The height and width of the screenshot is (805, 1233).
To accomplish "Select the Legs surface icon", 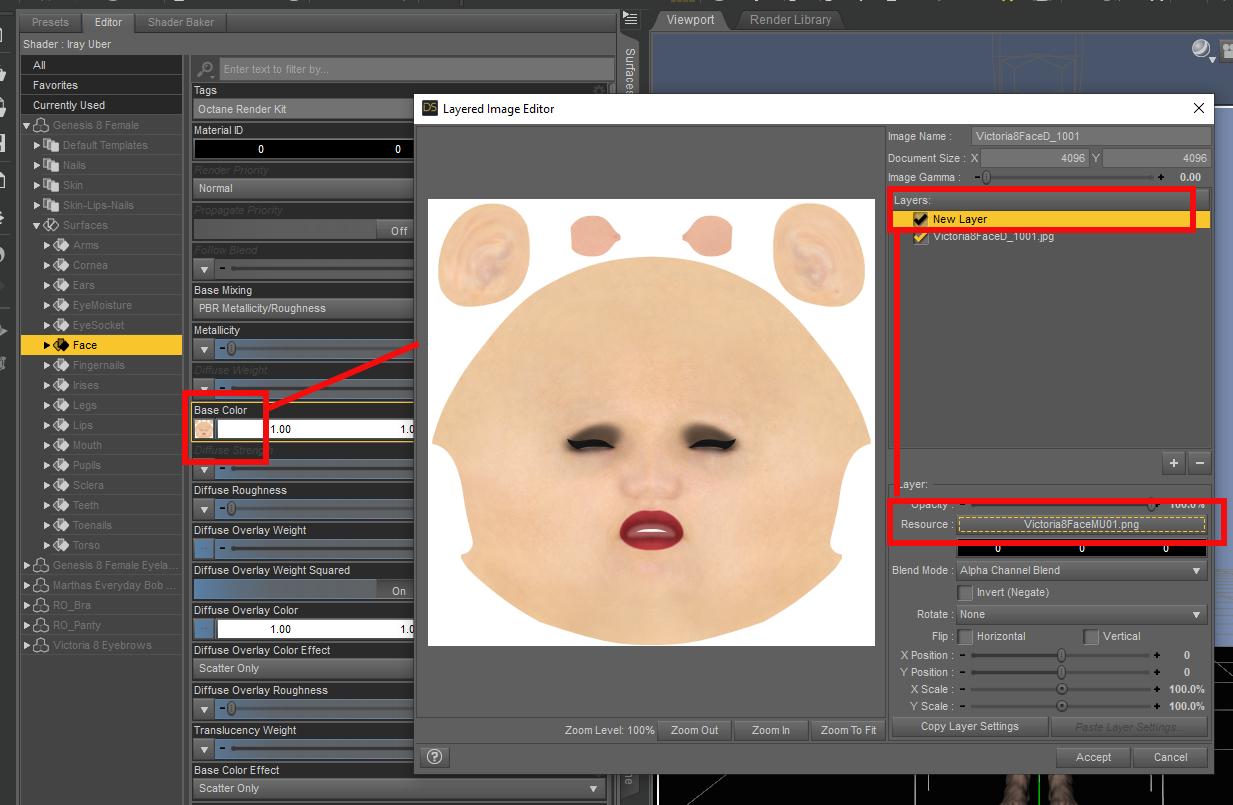I will [x=61, y=405].
